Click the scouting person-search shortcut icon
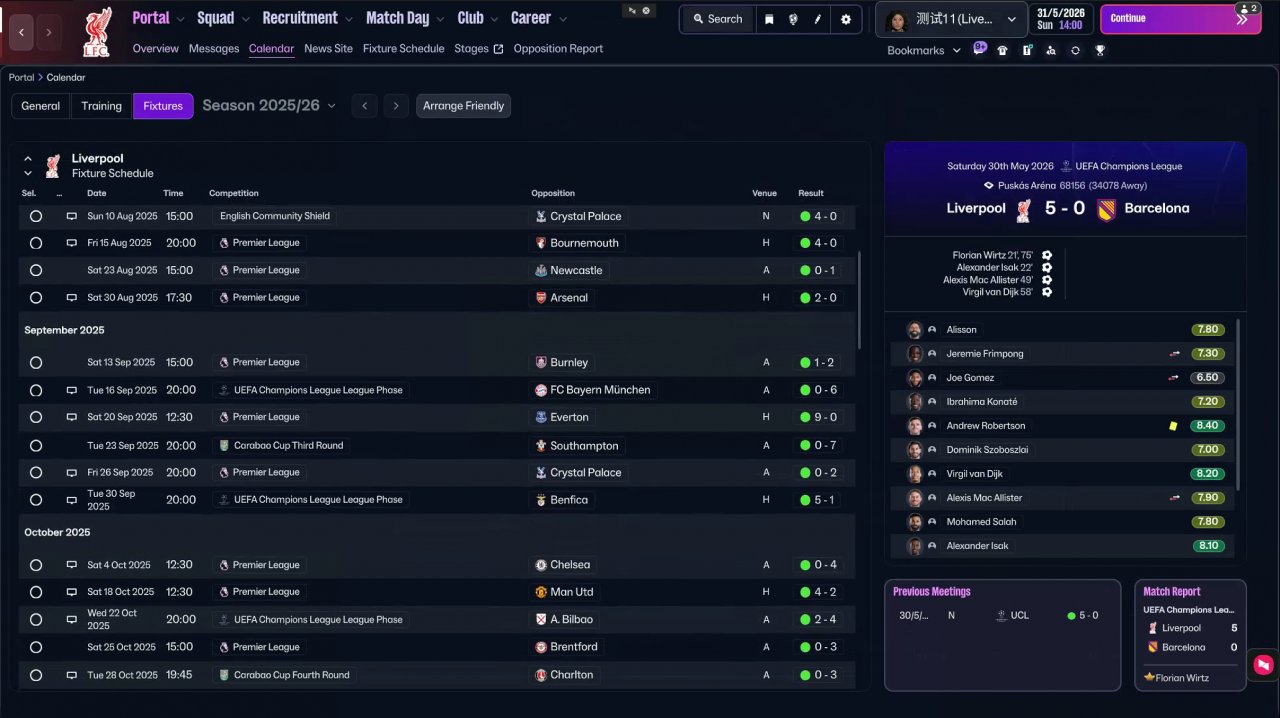 [x=1051, y=50]
